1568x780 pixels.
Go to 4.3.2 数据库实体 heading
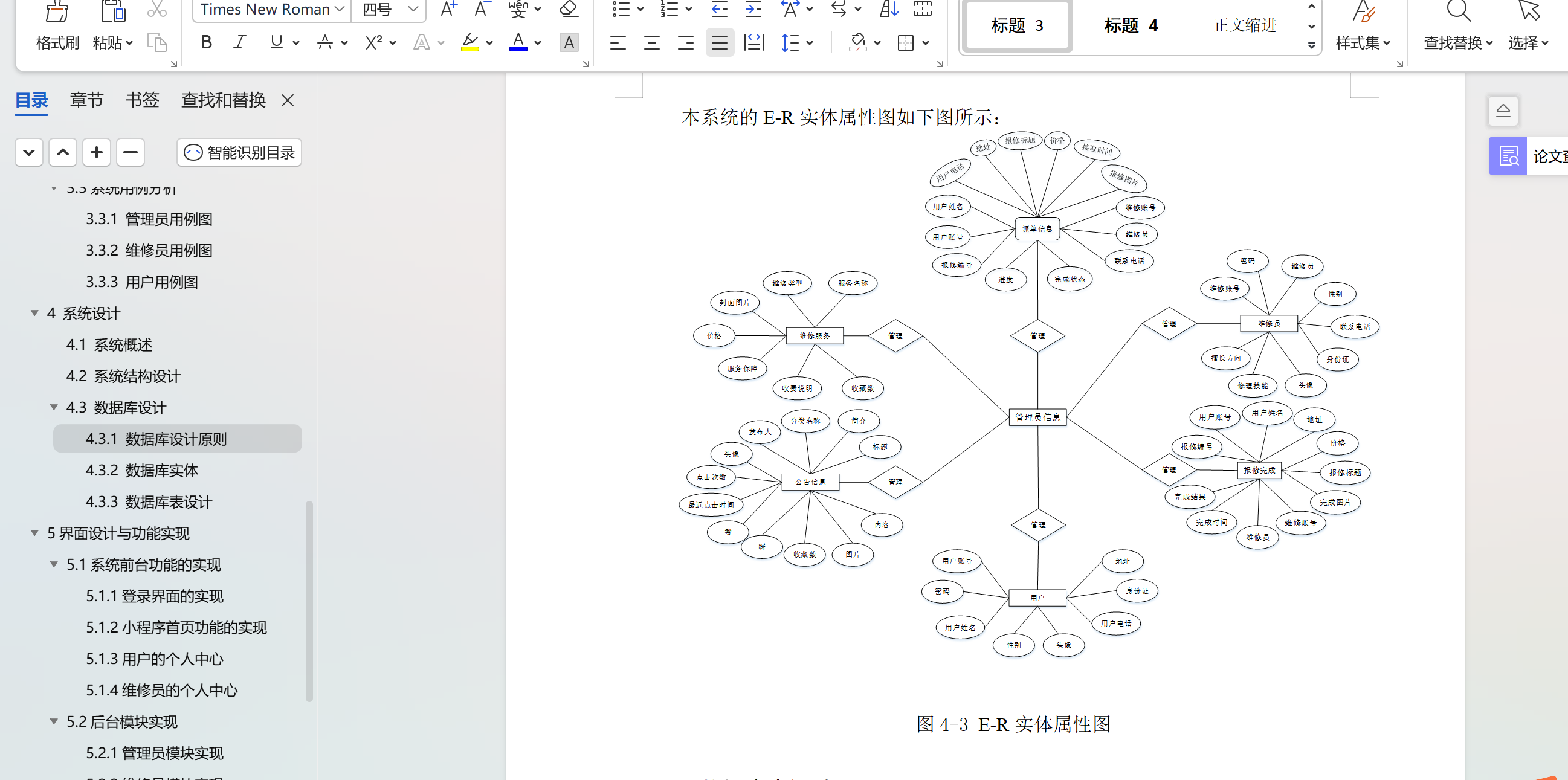pos(141,470)
